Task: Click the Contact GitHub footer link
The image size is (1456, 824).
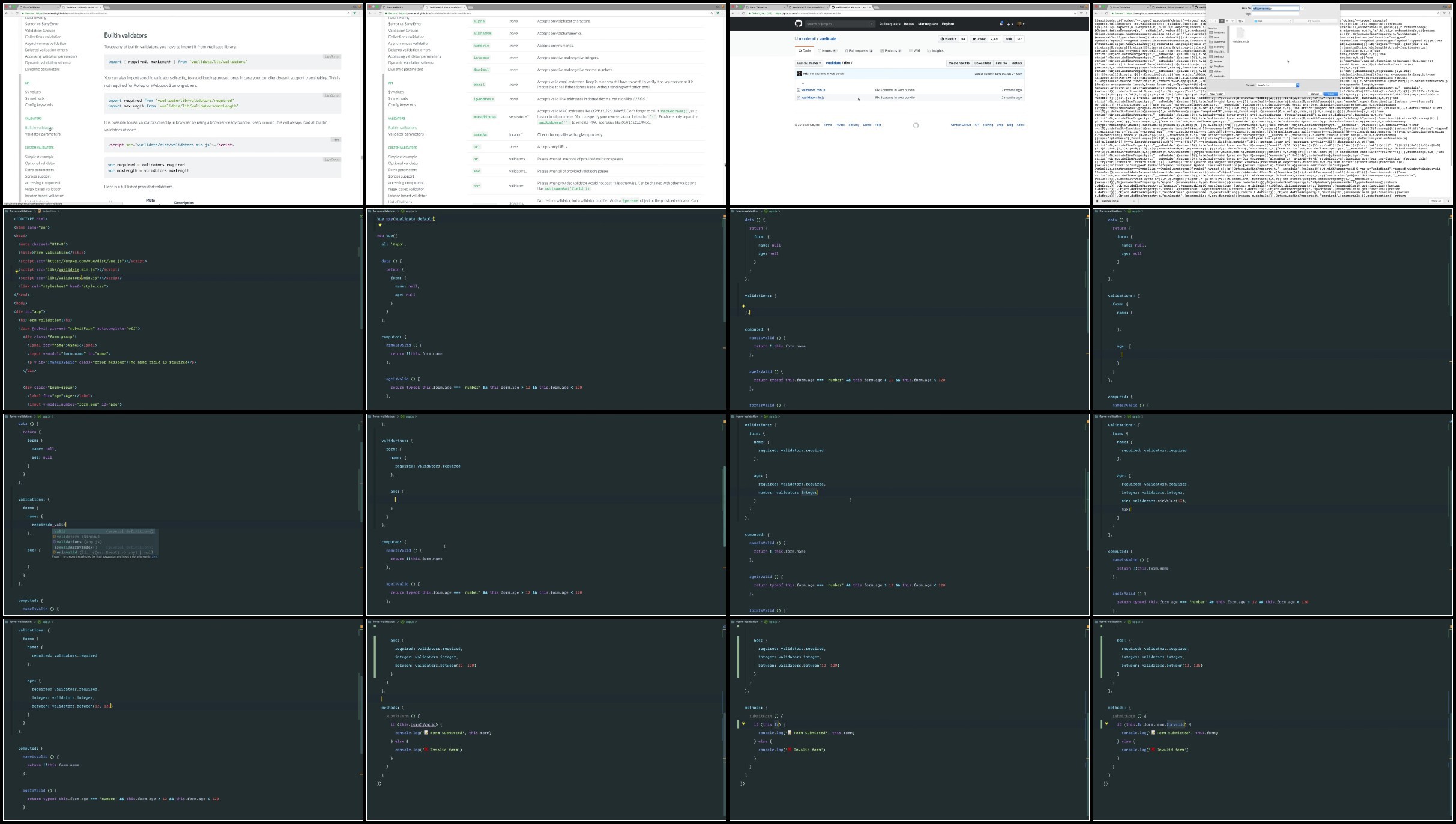Action: 961,125
